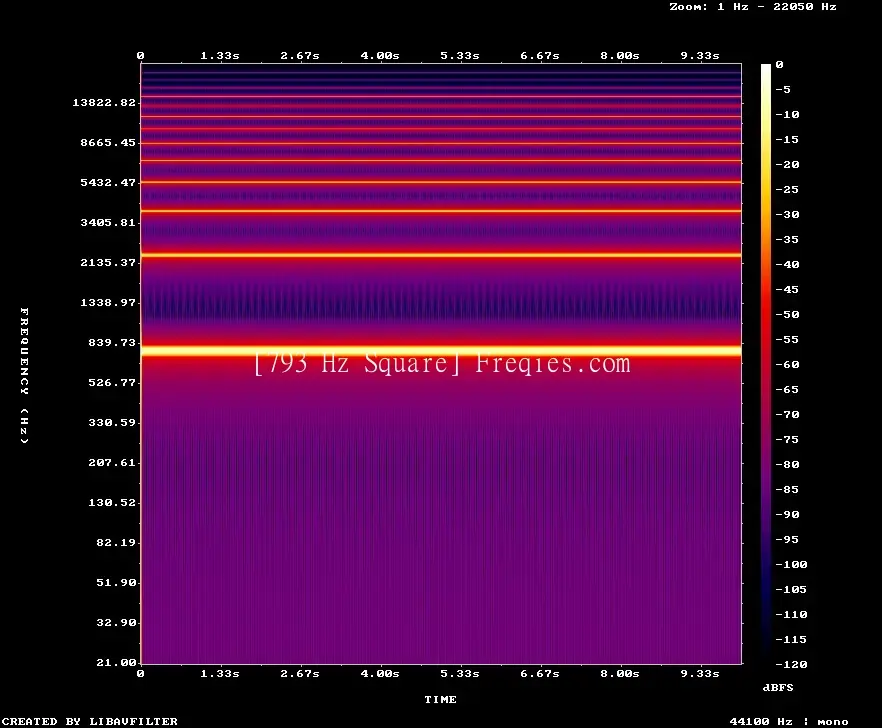This screenshot has height=728, width=882.
Task: Click "9.33s" on the bottom time axis
Action: pyautogui.click(x=700, y=673)
